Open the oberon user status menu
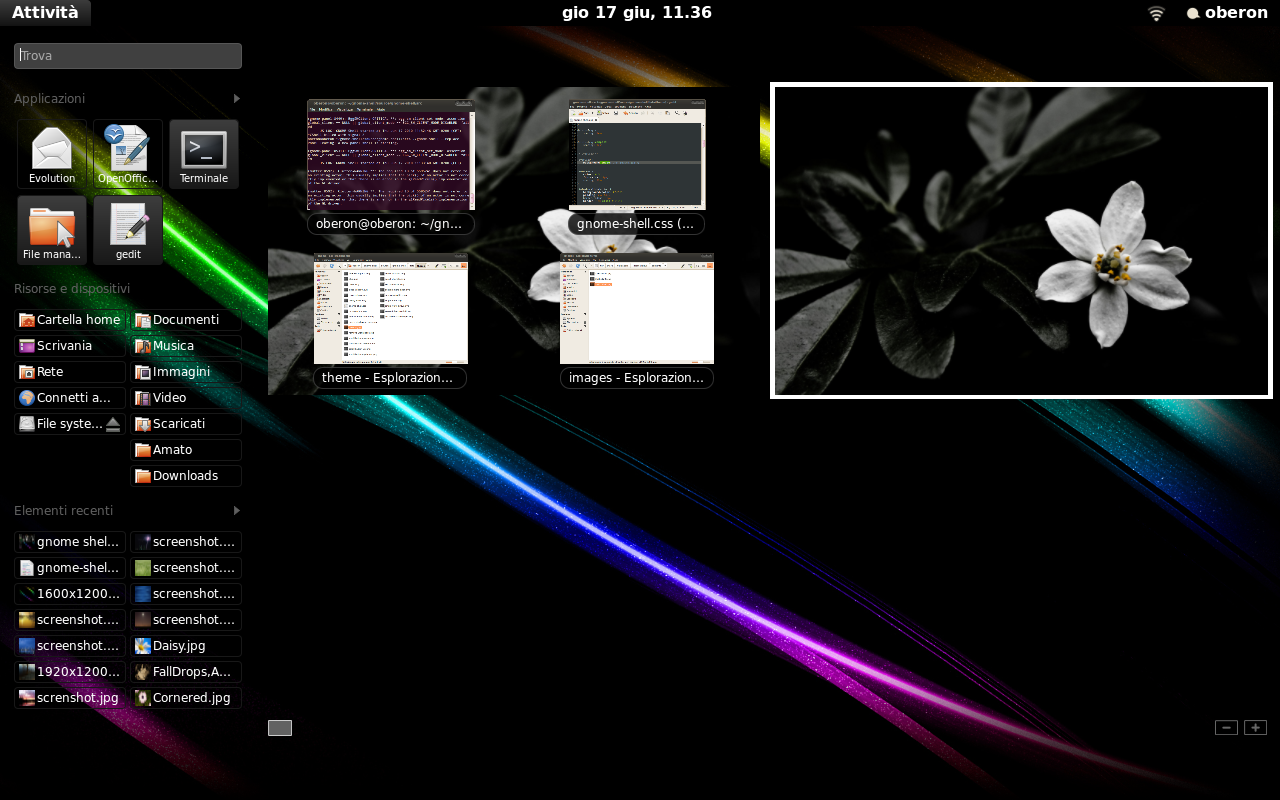The height and width of the screenshot is (800, 1280). pos(1227,13)
